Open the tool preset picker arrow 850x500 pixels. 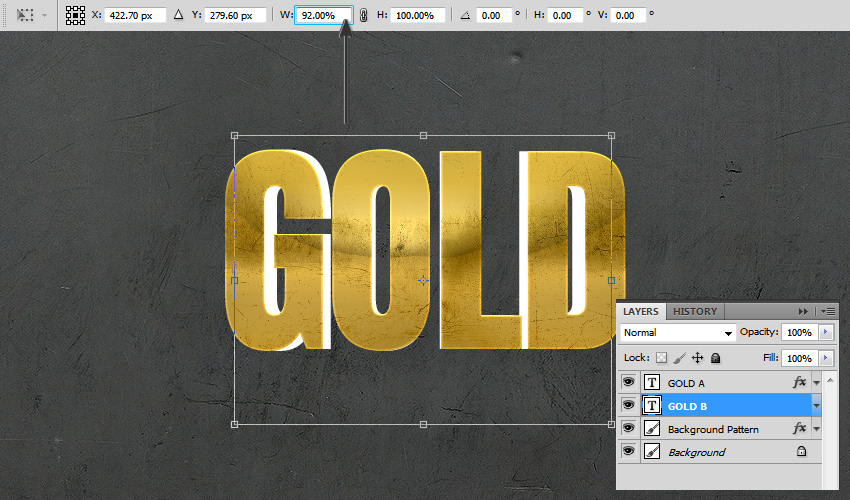click(44, 15)
